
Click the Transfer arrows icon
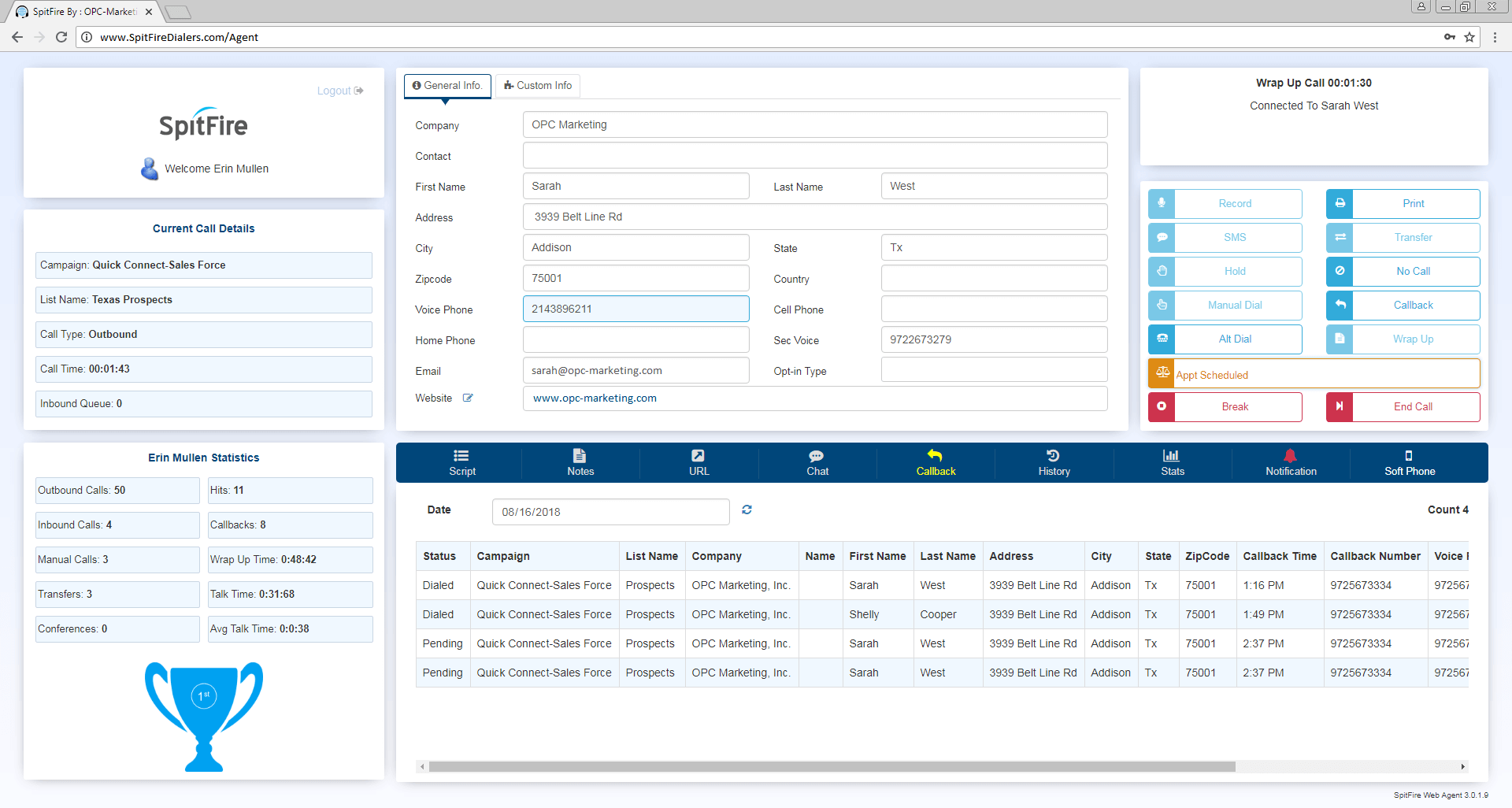coord(1340,237)
